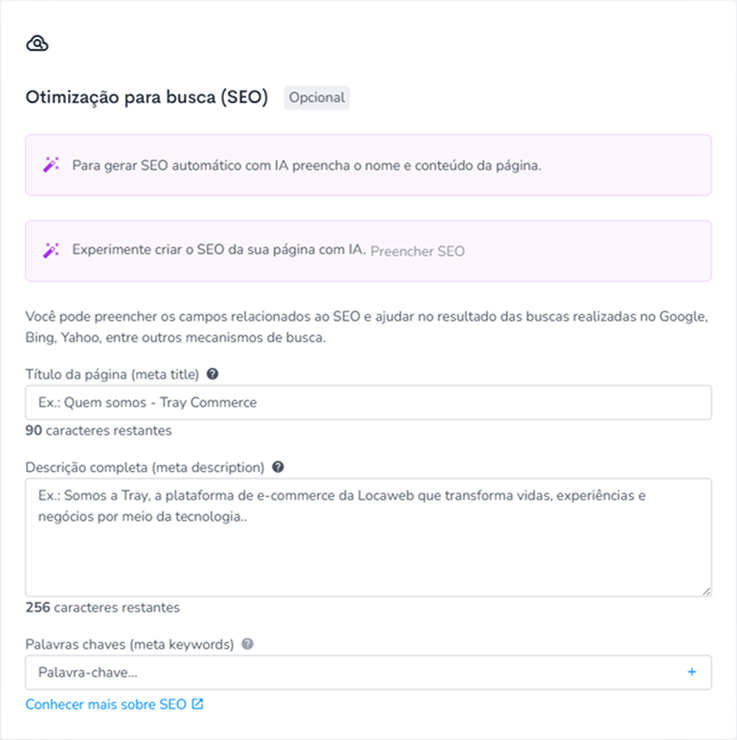Click the Opcional badge
The width and height of the screenshot is (737, 740).
(317, 98)
